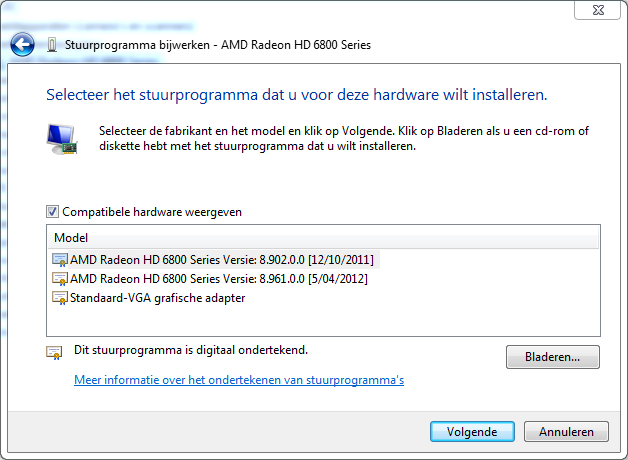Click the device icon beside the Stuurprogramma bijwerken title

(52, 45)
